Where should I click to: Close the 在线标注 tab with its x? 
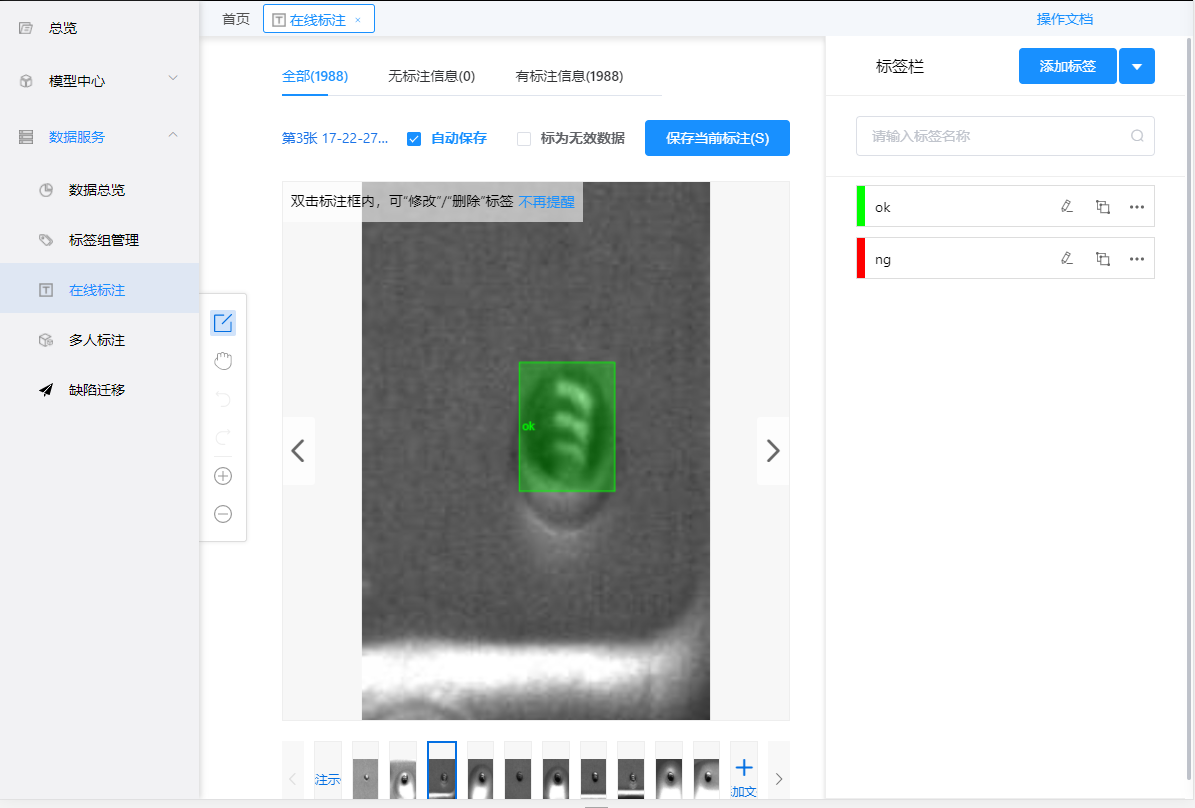click(x=357, y=20)
